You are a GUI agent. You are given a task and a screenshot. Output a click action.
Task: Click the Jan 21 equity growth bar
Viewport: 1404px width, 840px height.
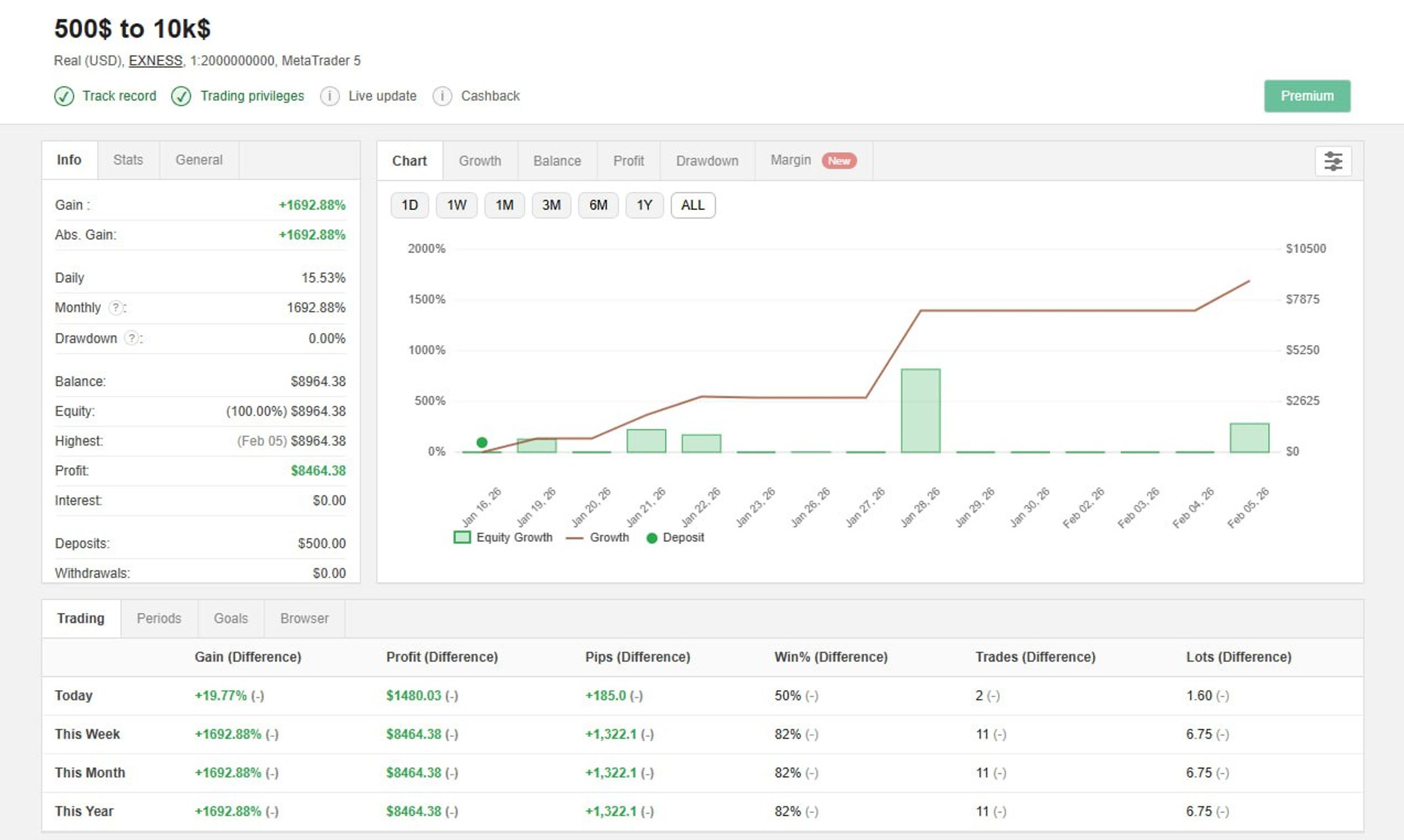(x=647, y=441)
